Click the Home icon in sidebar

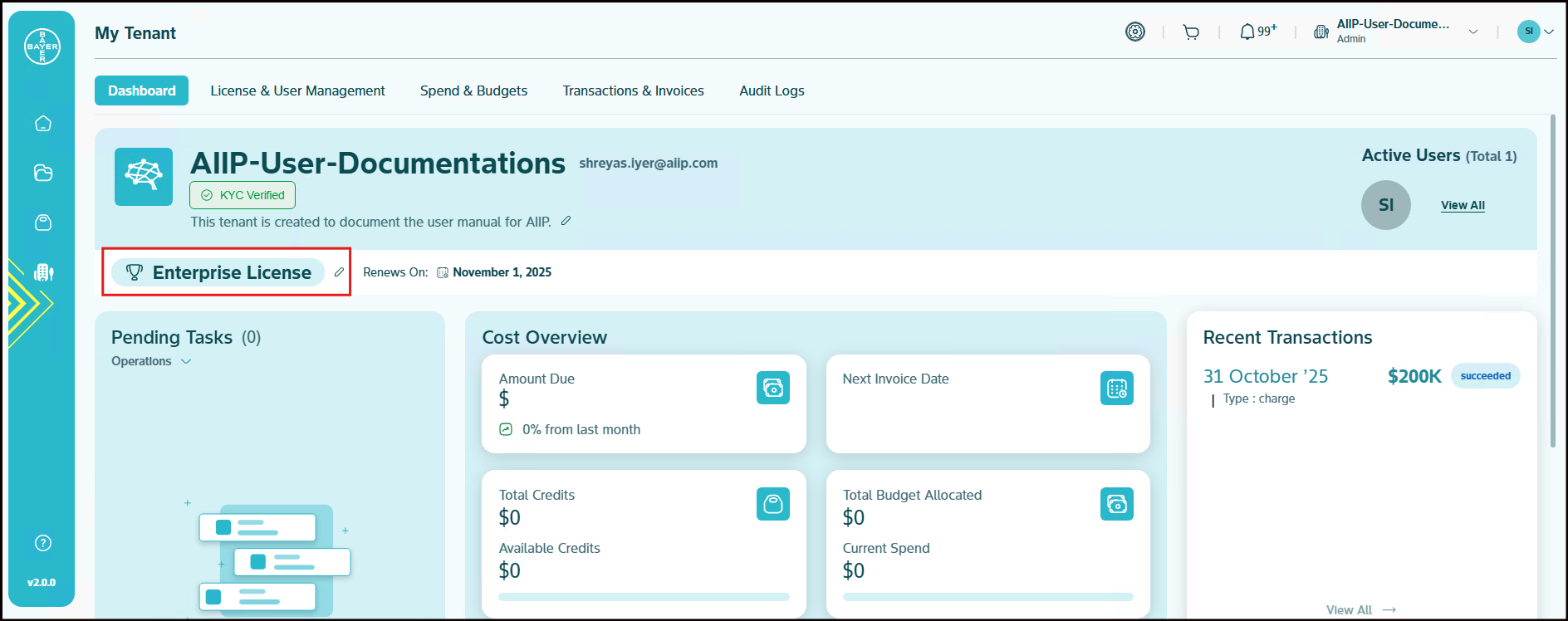[x=43, y=124]
